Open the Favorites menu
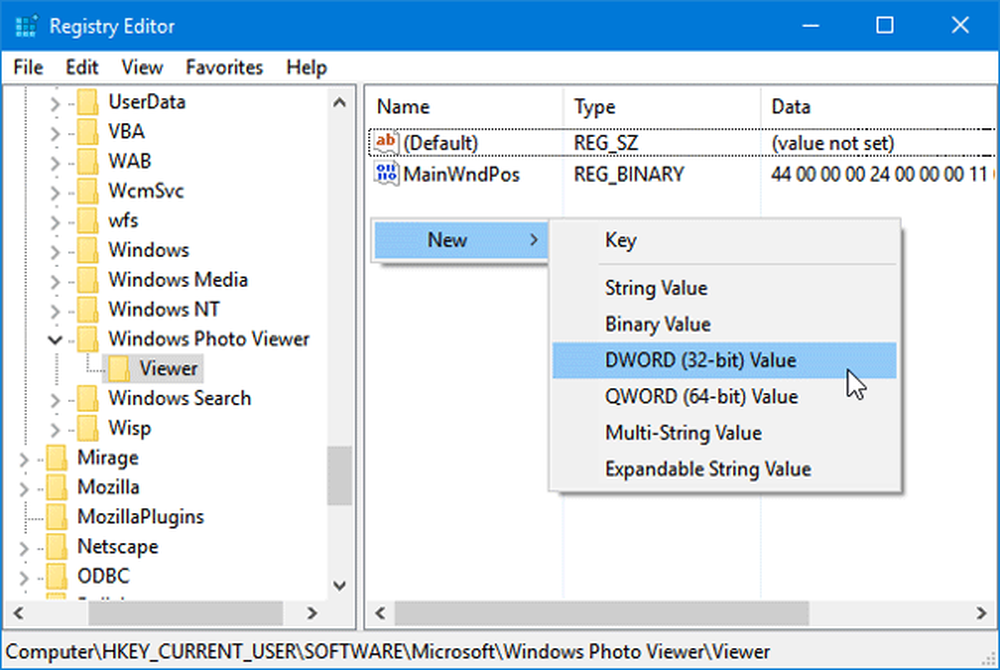 224,68
